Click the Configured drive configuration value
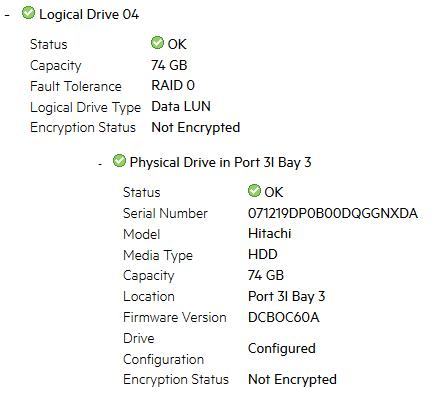The image size is (443, 399). (282, 349)
